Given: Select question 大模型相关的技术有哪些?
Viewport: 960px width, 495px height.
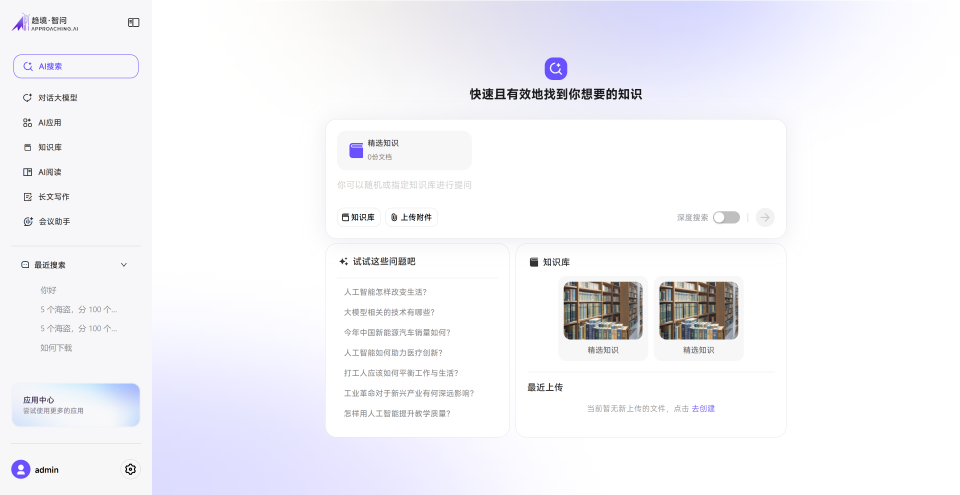Looking at the screenshot, I should 389,312.
